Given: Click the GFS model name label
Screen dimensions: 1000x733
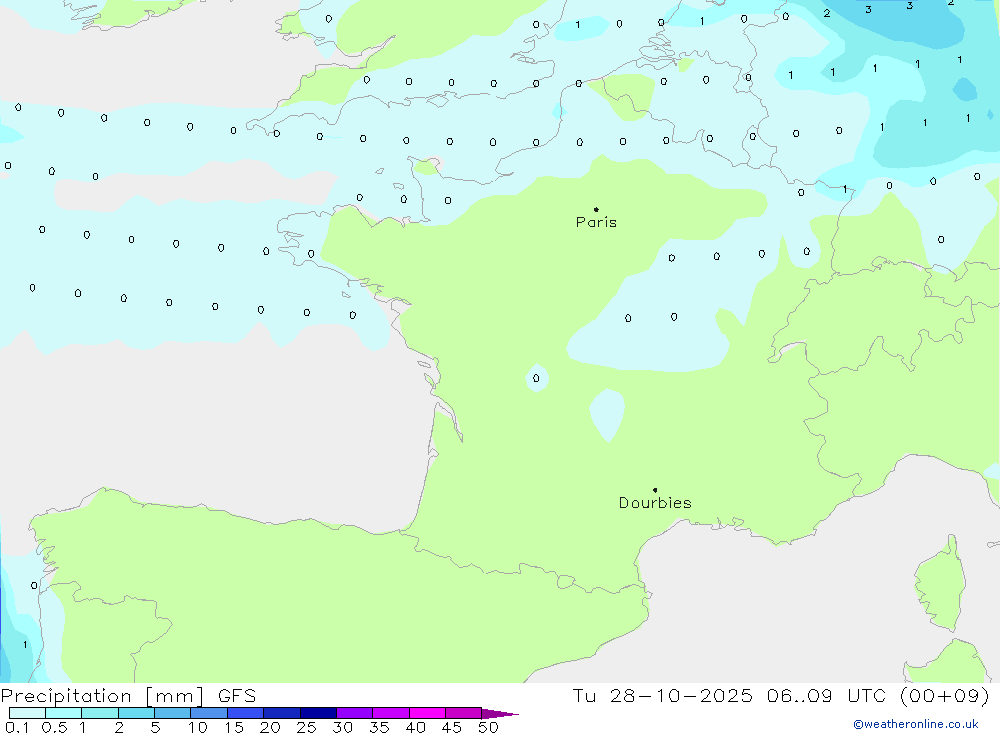Looking at the screenshot, I should (237, 696).
